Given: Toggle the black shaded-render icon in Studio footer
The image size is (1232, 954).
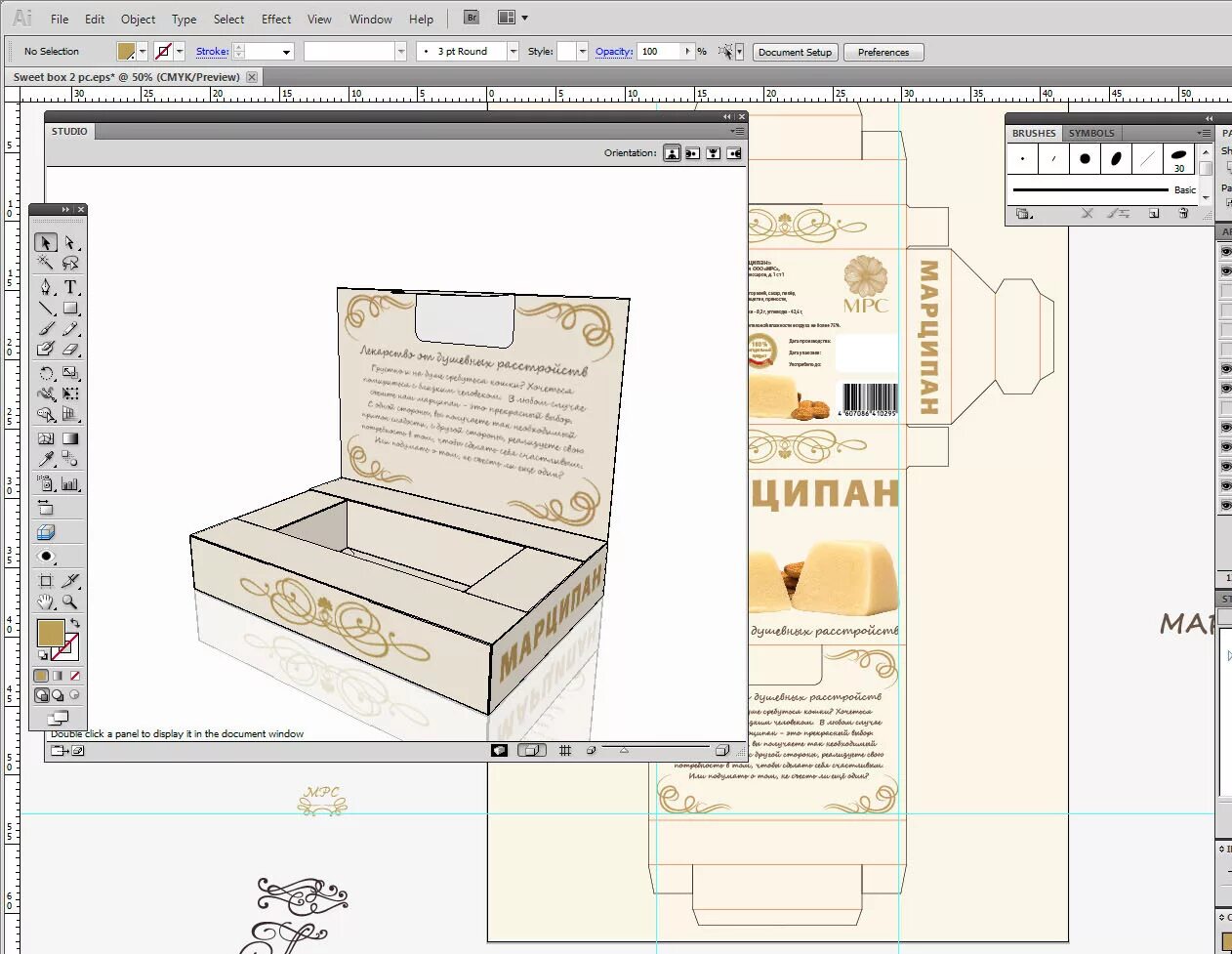Looking at the screenshot, I should pos(499,750).
